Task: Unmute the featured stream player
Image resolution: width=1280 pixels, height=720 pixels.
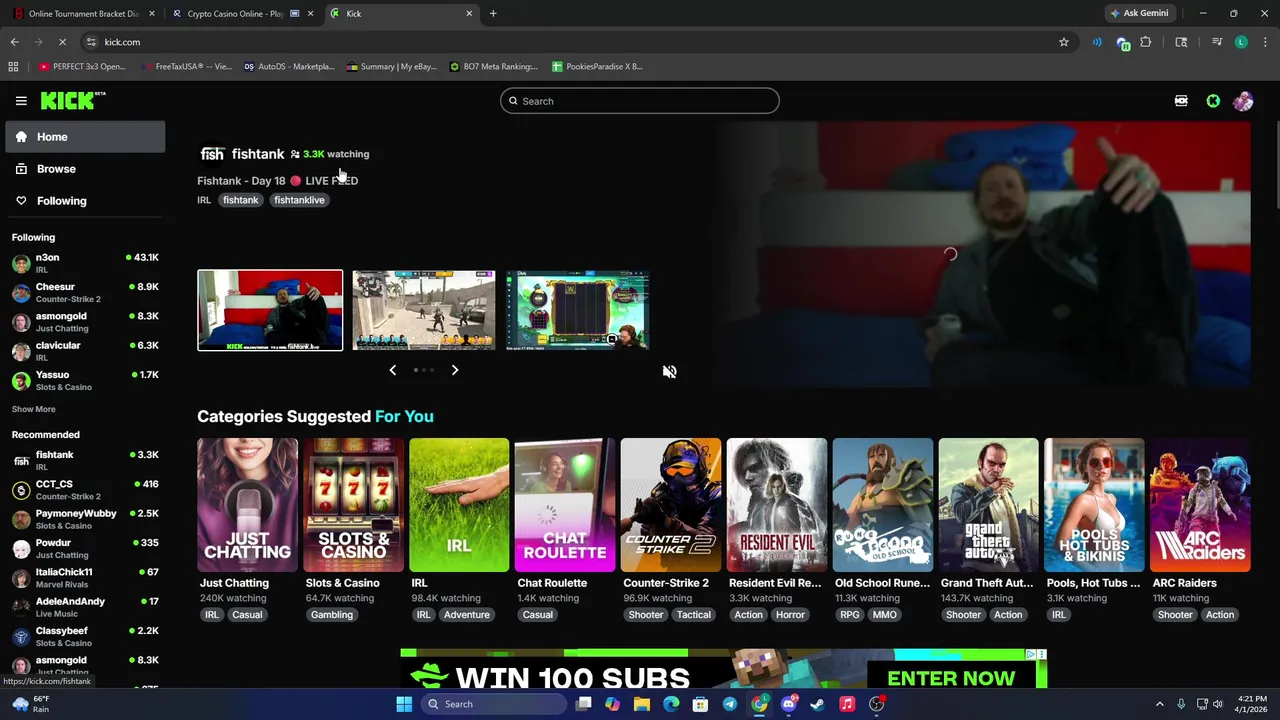Action: coord(669,371)
